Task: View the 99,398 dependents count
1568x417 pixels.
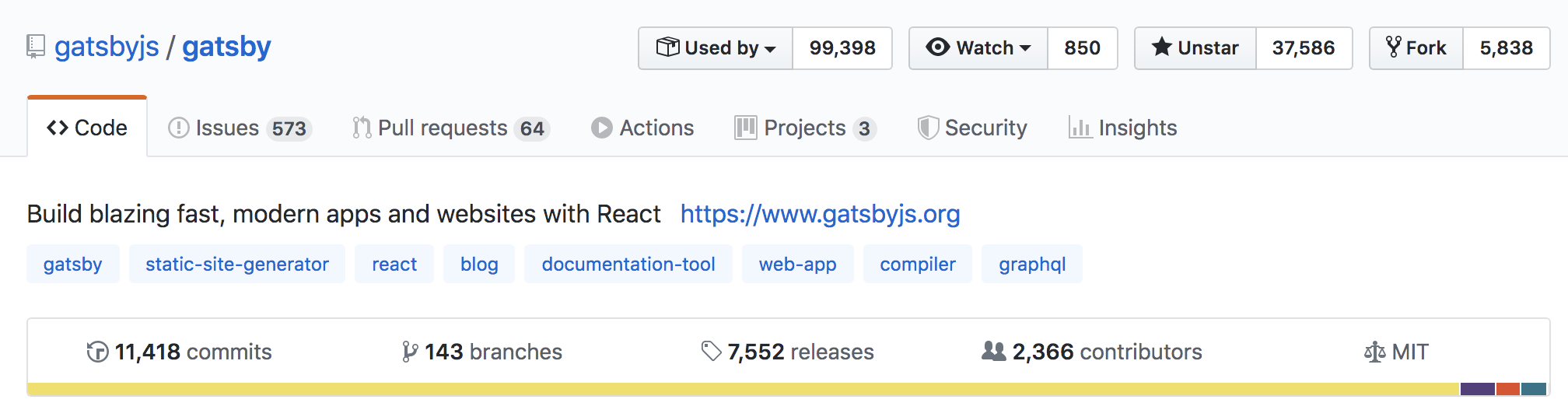Action: coord(842,48)
